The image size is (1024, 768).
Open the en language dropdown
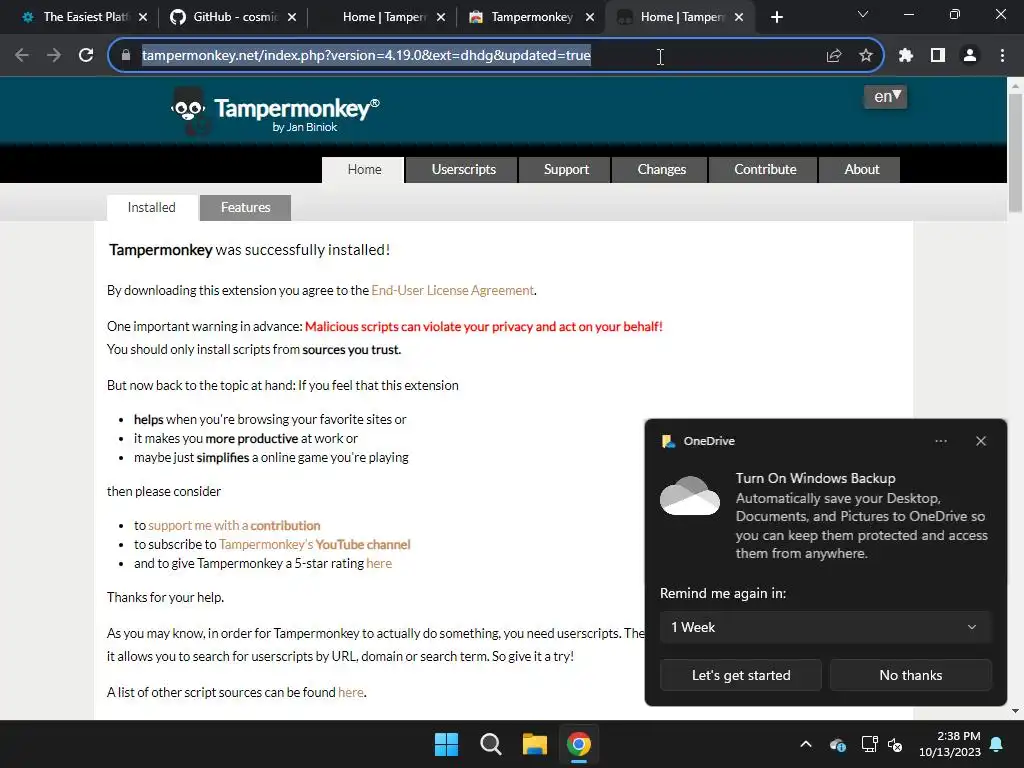click(x=886, y=97)
